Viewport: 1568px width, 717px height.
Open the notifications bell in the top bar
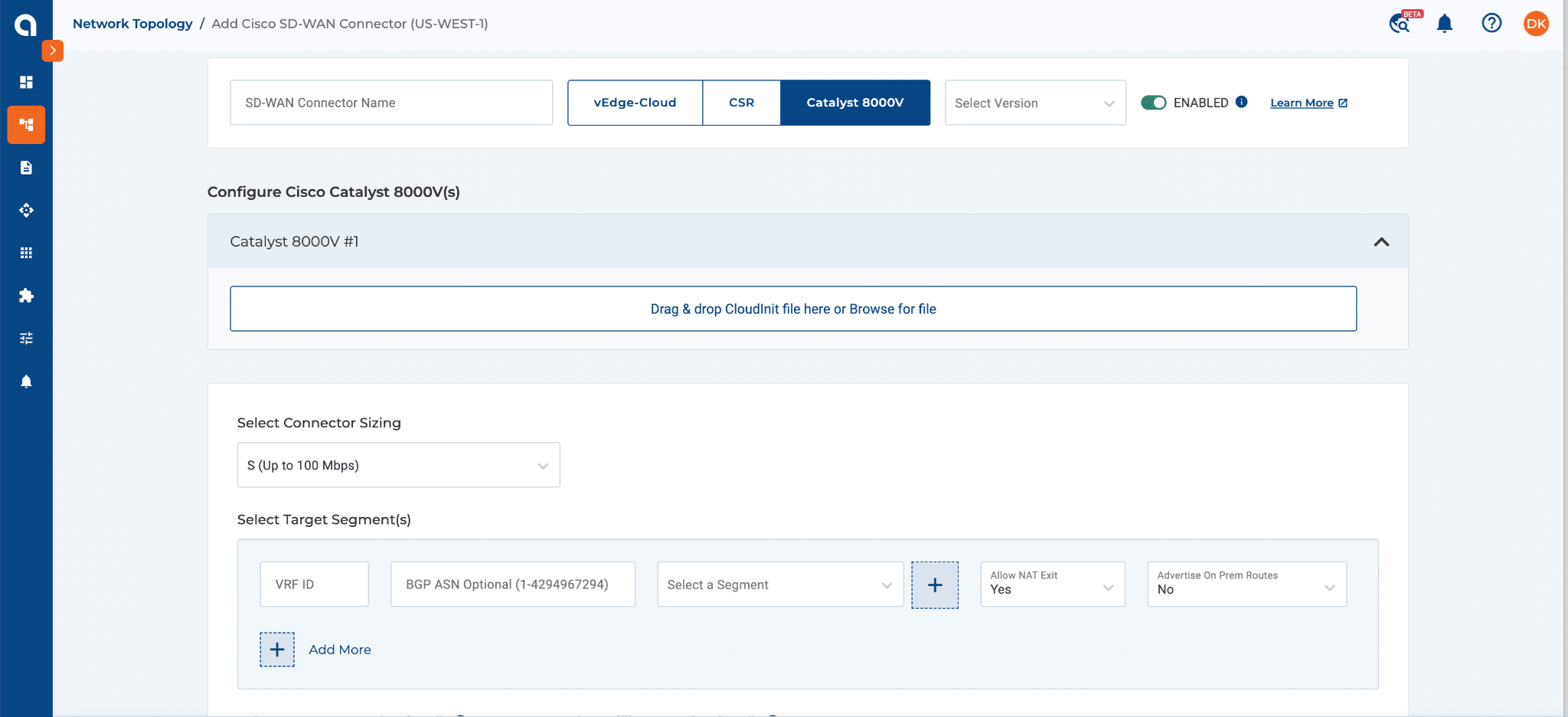pos(1445,24)
